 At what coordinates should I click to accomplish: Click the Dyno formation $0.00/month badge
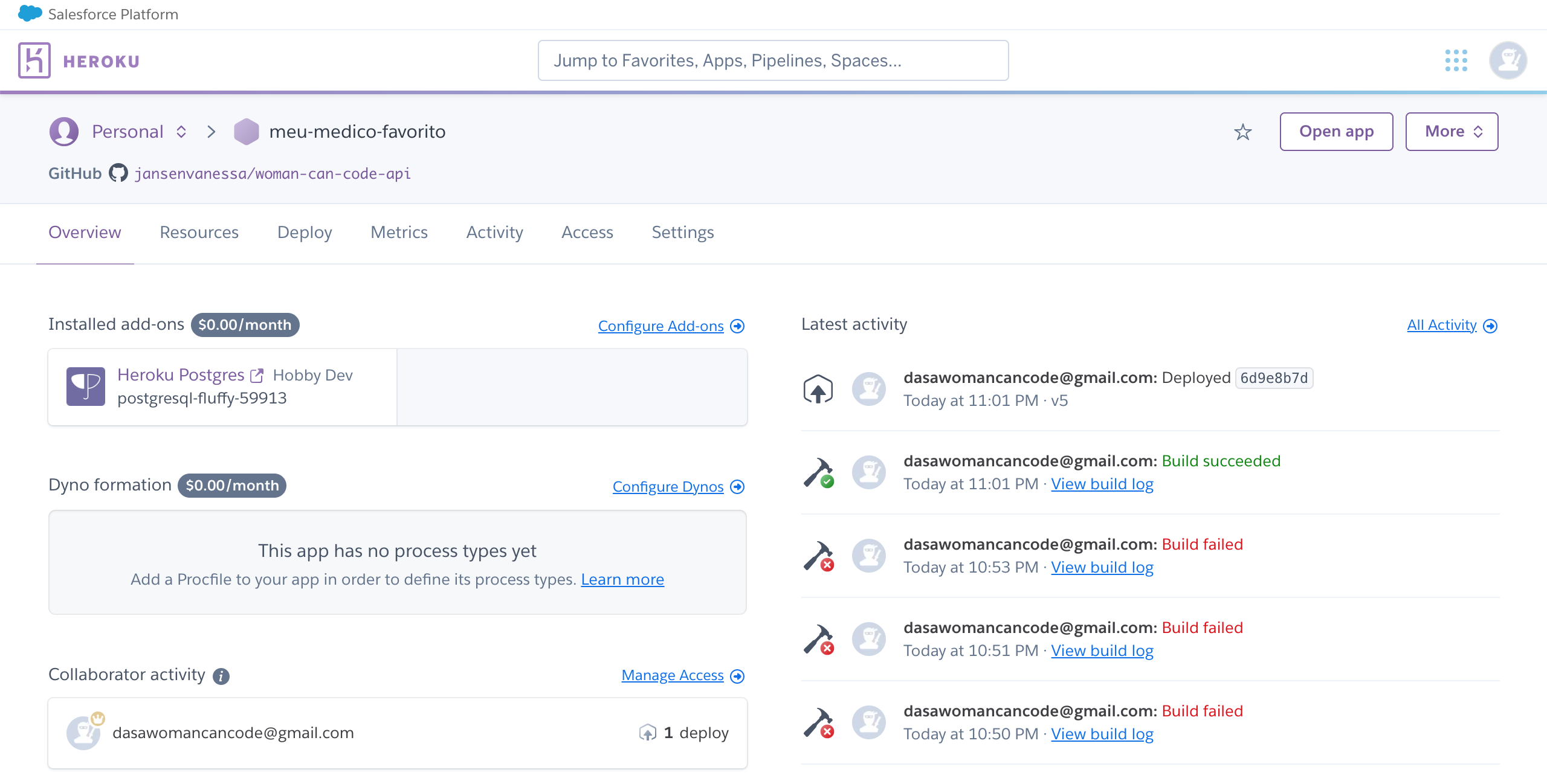pyautogui.click(x=232, y=486)
